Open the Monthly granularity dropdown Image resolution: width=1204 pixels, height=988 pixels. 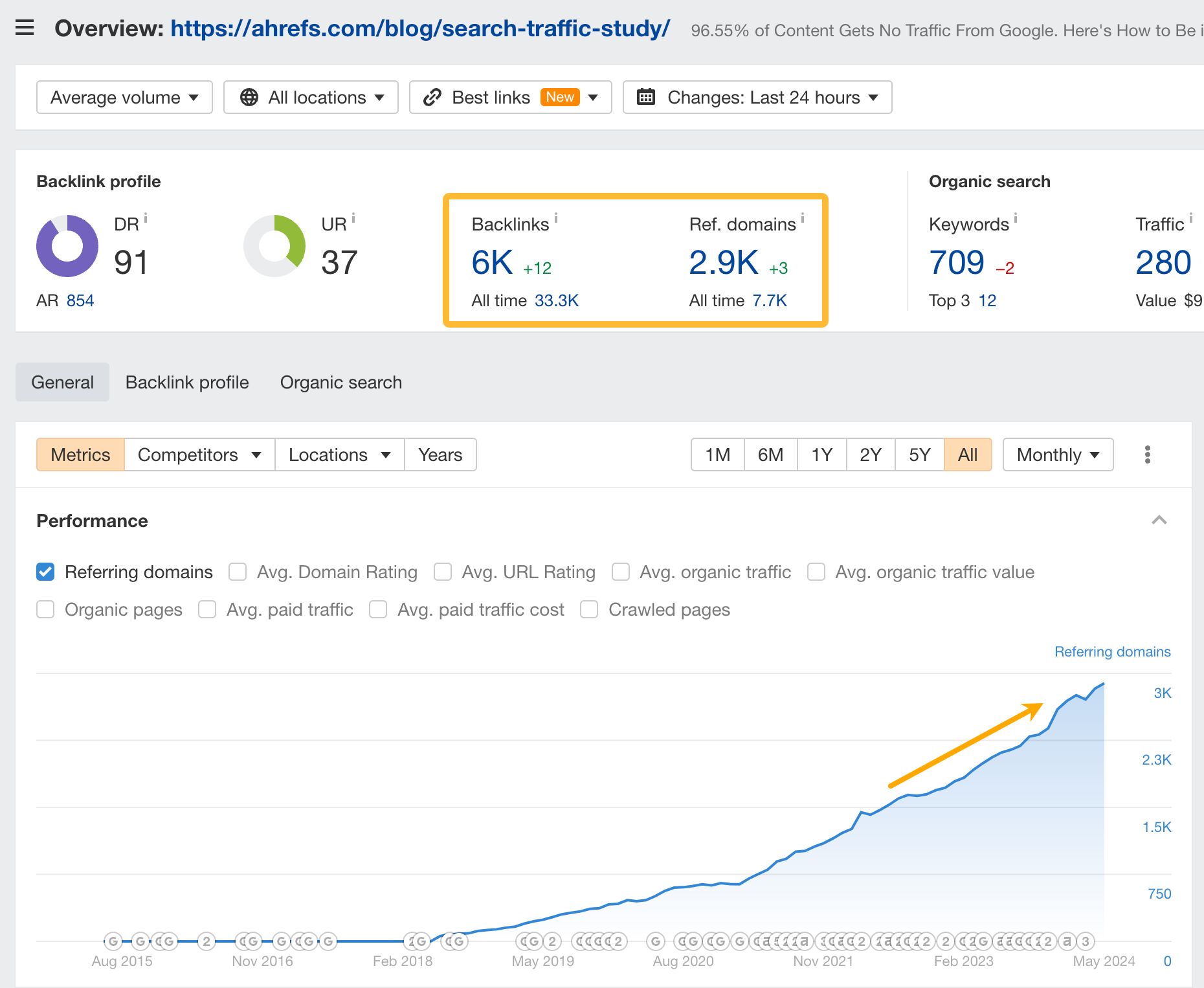click(x=1057, y=455)
